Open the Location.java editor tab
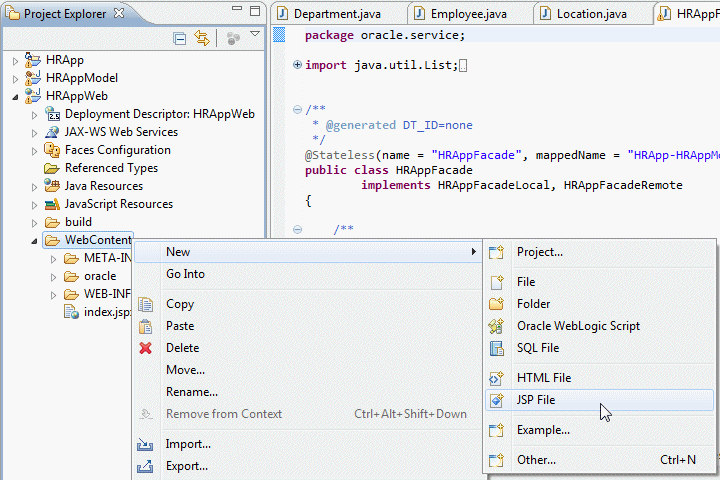Screen dimensions: 720x480 (590, 14)
